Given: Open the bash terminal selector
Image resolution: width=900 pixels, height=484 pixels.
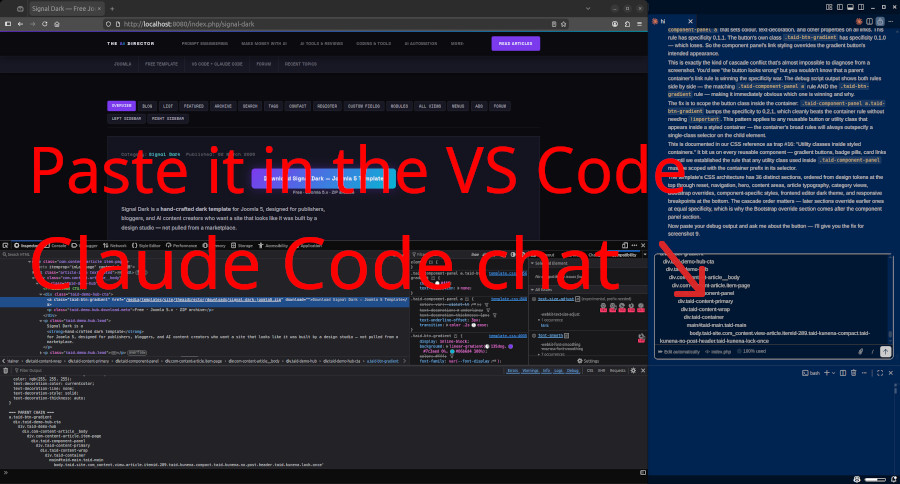Looking at the screenshot, I should click(810, 373).
